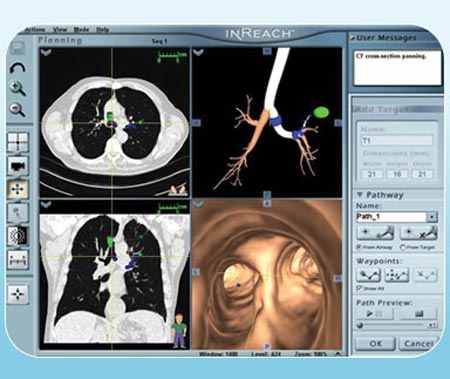
Task: Click the printer icon at top of sidebar
Action: (x=17, y=48)
